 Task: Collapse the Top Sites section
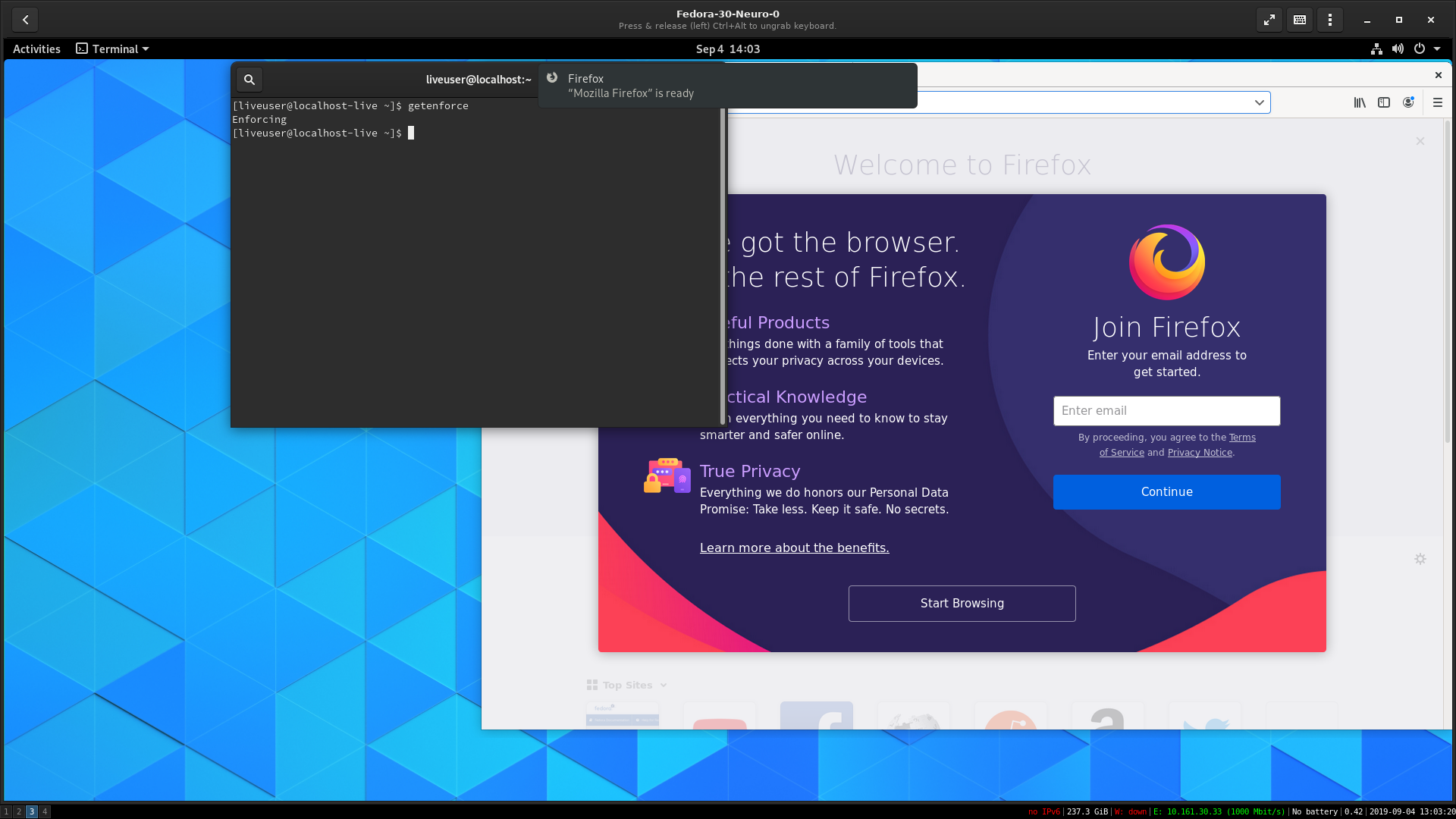click(x=664, y=686)
